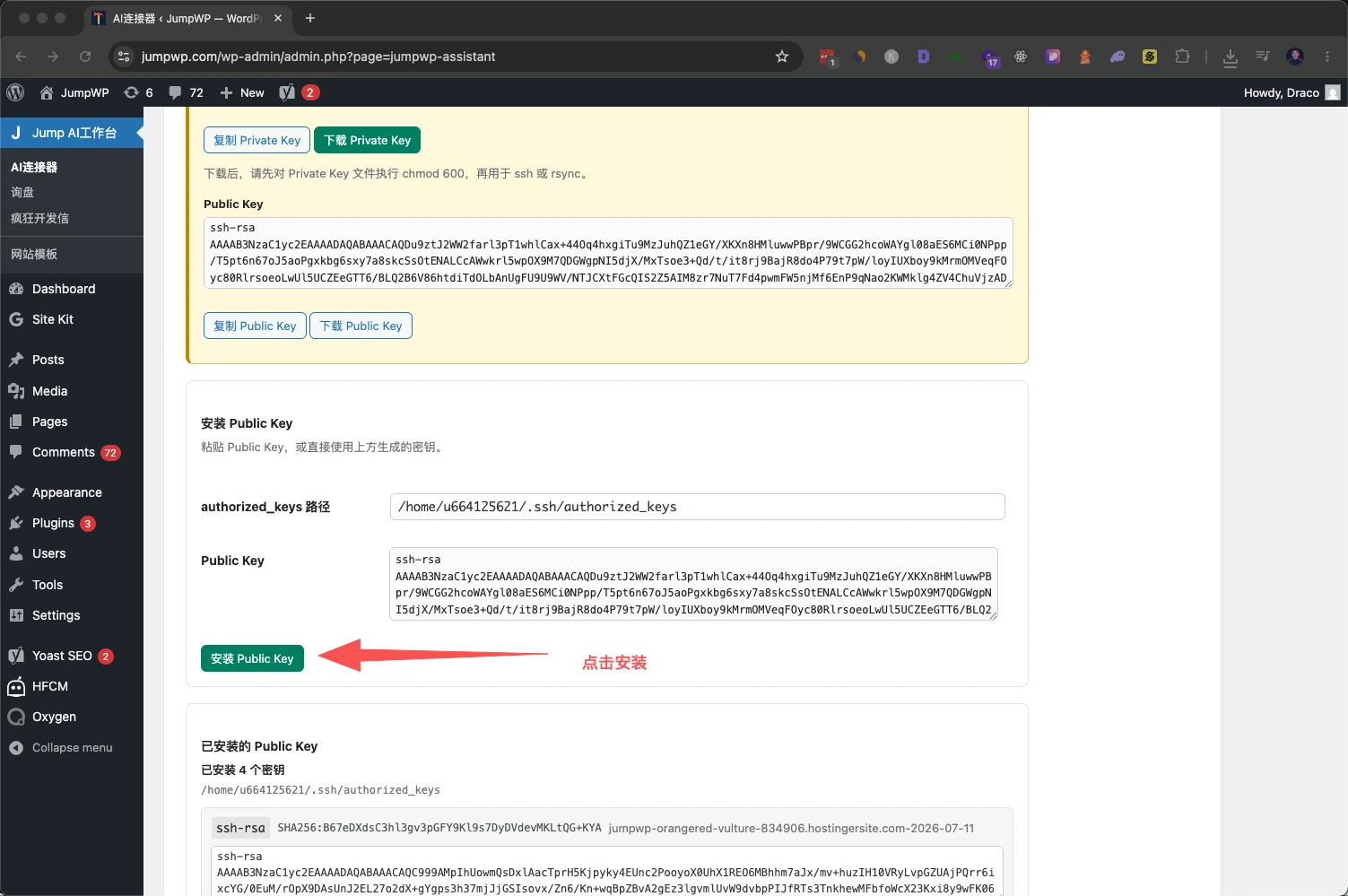Click the Settings icon in sidebar

tap(16, 615)
